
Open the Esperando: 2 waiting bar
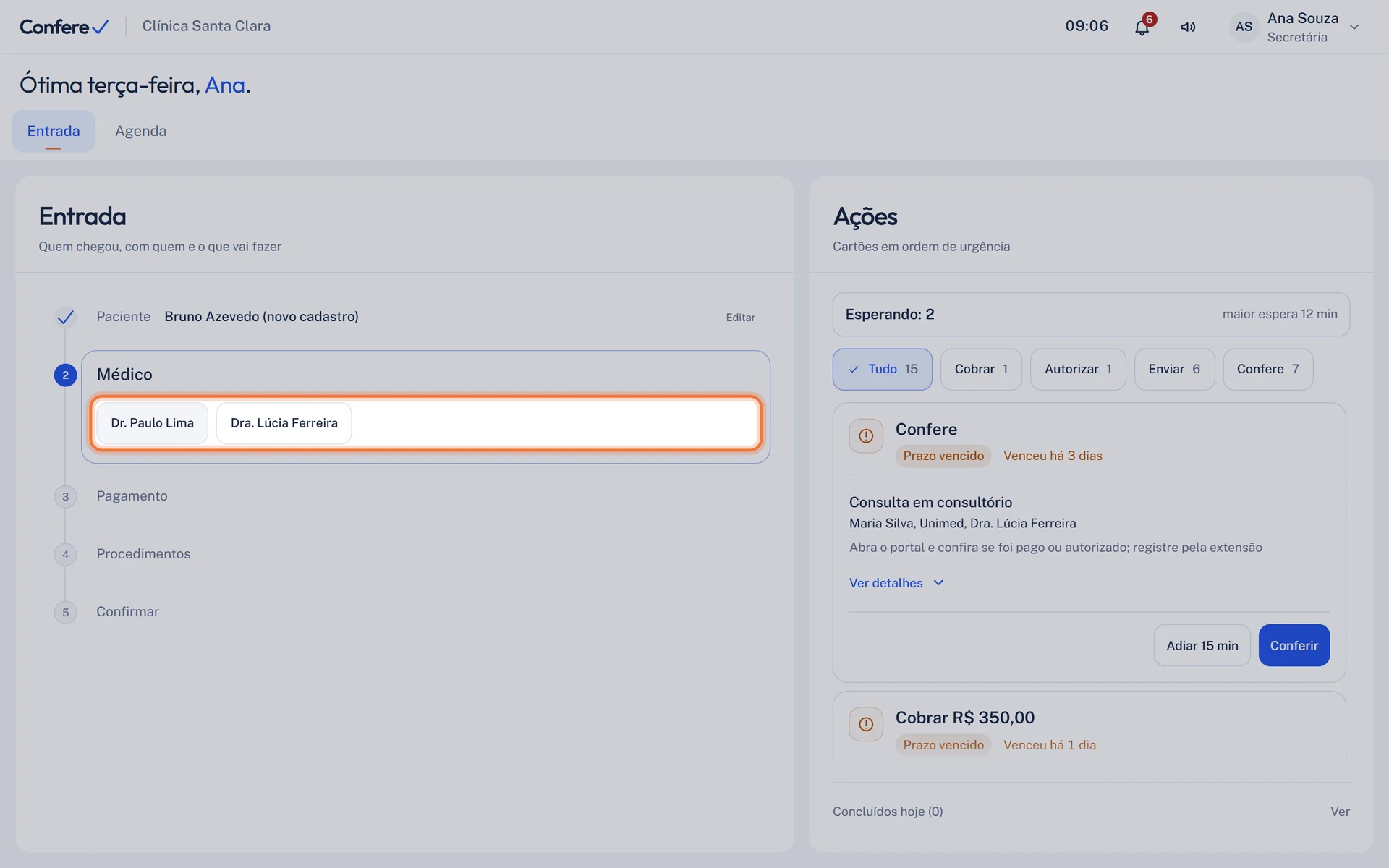click(1091, 314)
